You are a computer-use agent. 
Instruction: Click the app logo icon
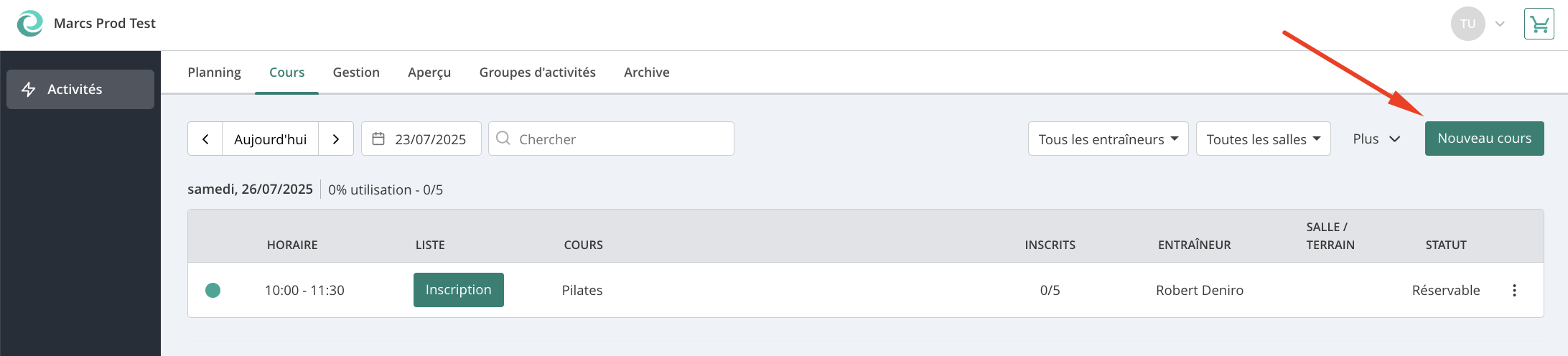pos(30,23)
